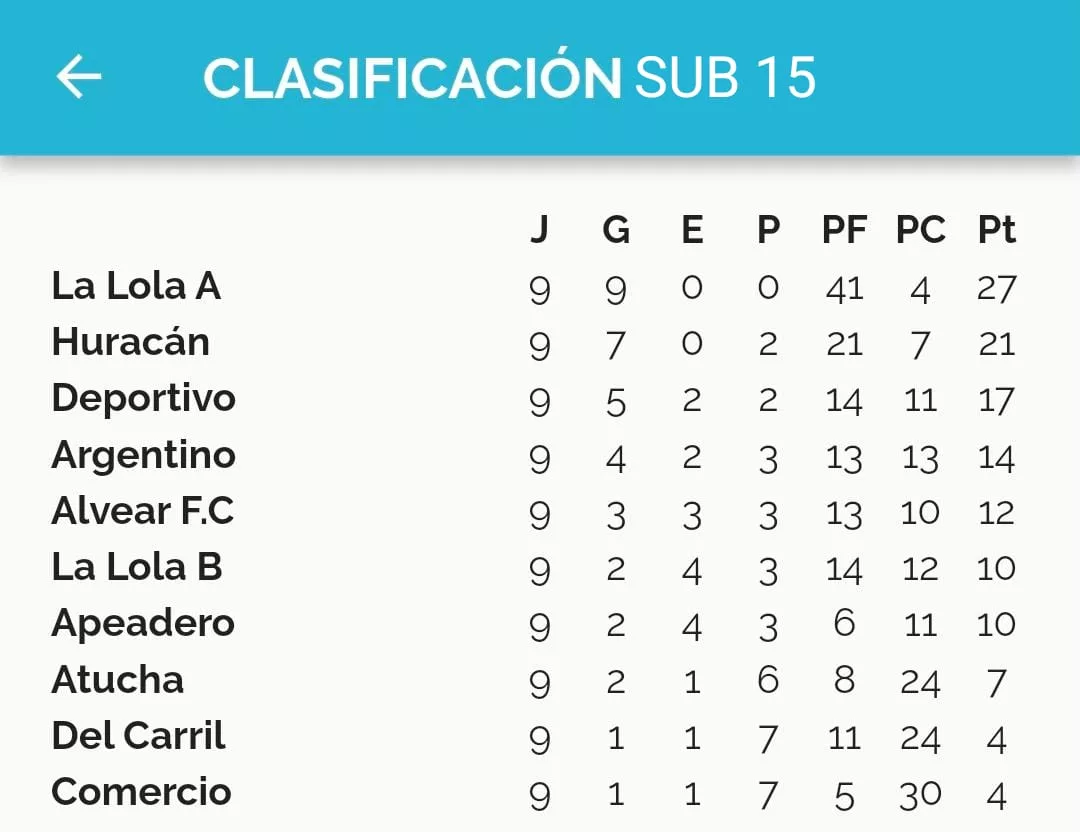Select the Deportivo team name
1080x832 pixels.
tap(144, 398)
